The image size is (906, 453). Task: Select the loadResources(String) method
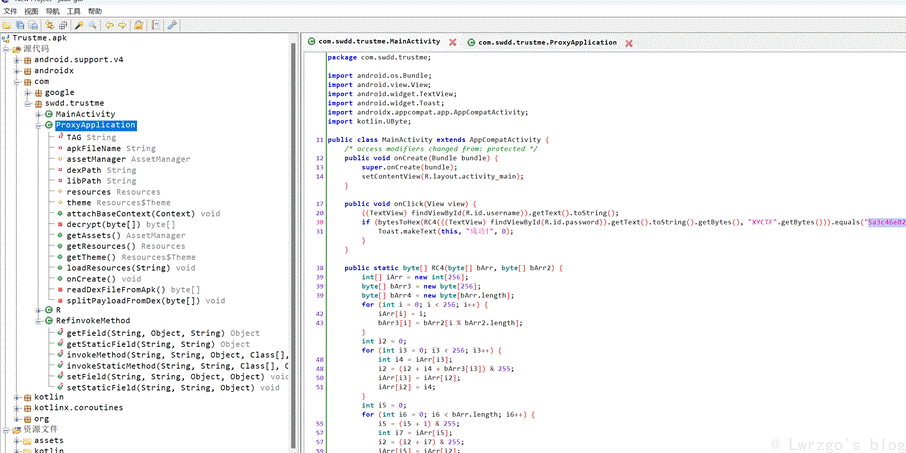click(131, 268)
